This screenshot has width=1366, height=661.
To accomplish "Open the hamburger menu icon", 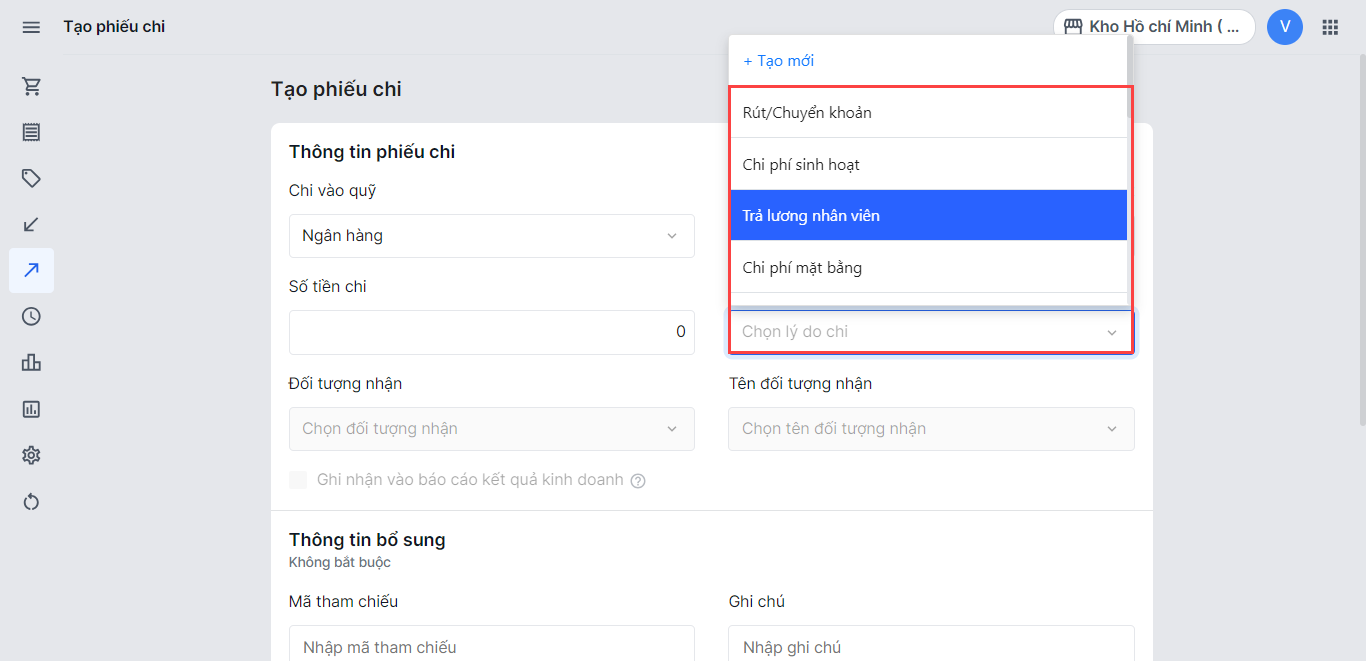I will [x=31, y=27].
